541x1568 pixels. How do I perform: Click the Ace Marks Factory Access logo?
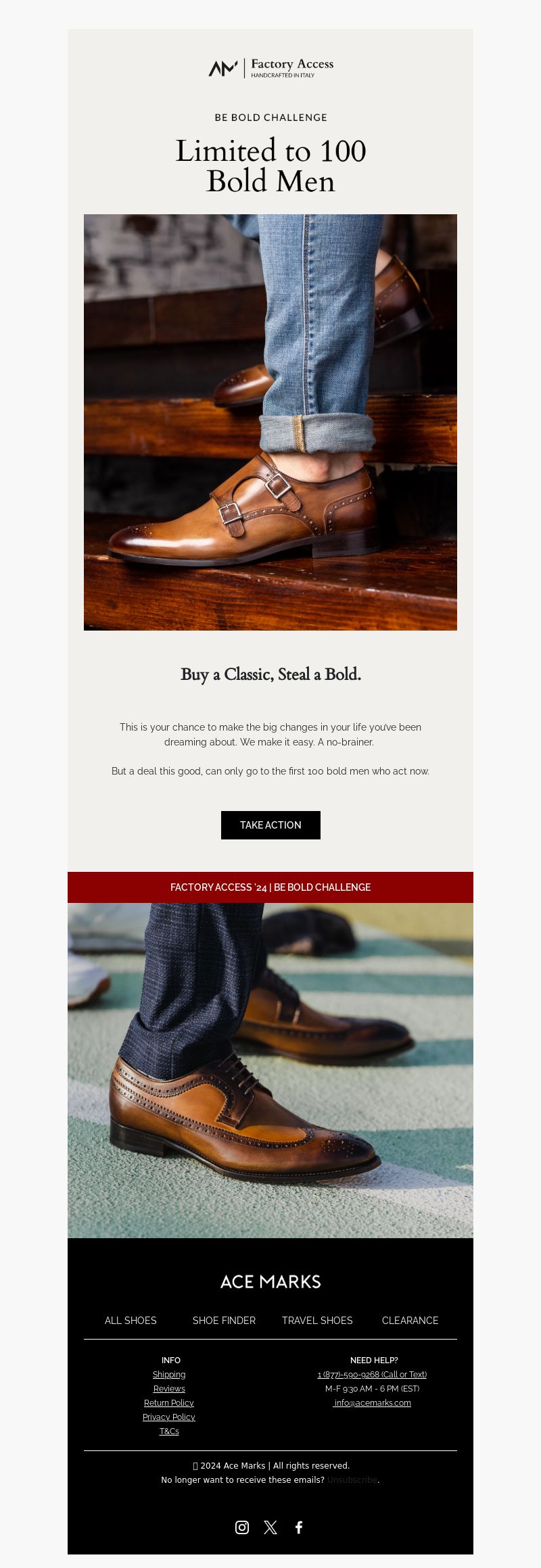pos(270,68)
